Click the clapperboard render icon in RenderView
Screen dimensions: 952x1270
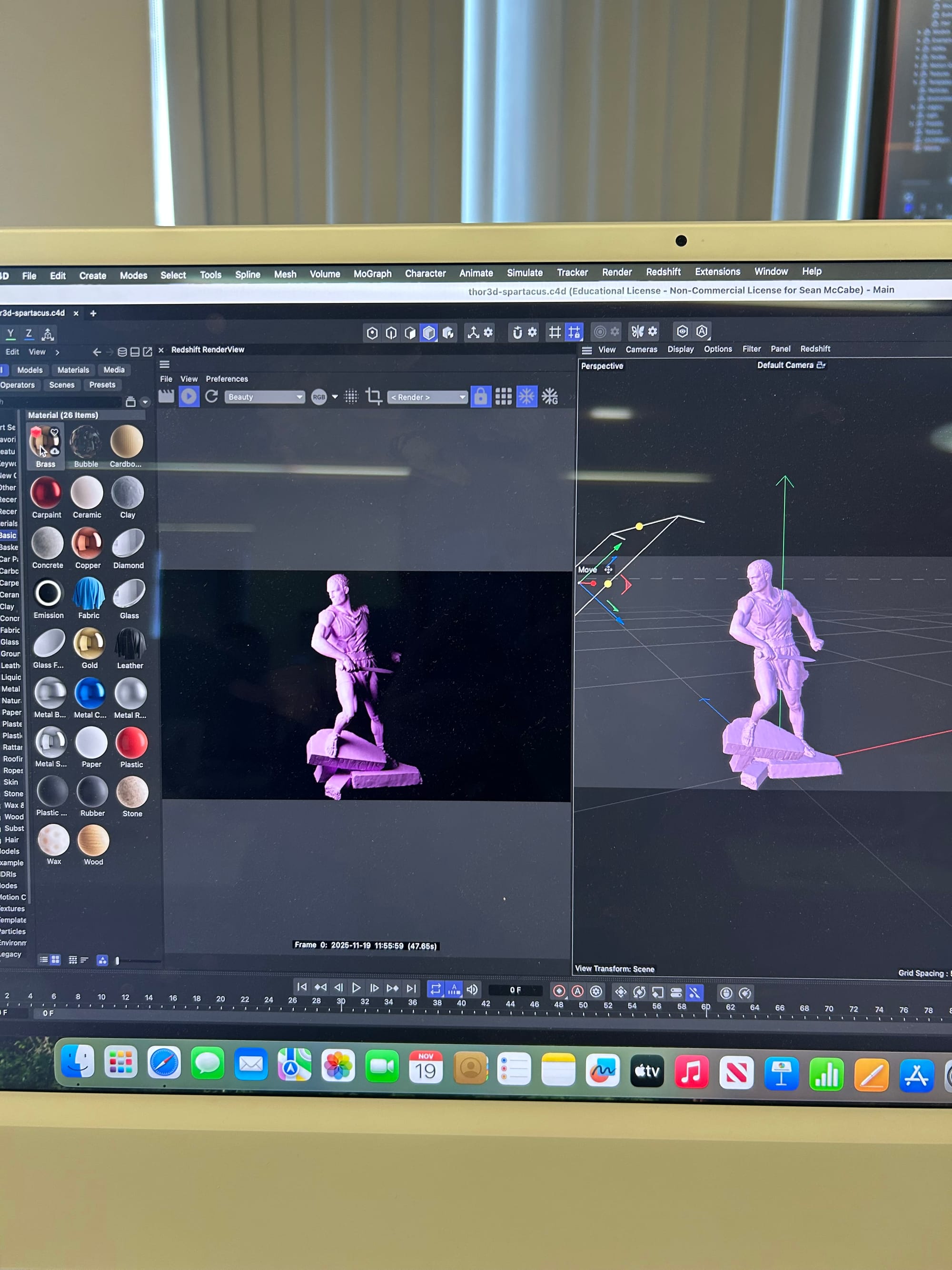(167, 396)
